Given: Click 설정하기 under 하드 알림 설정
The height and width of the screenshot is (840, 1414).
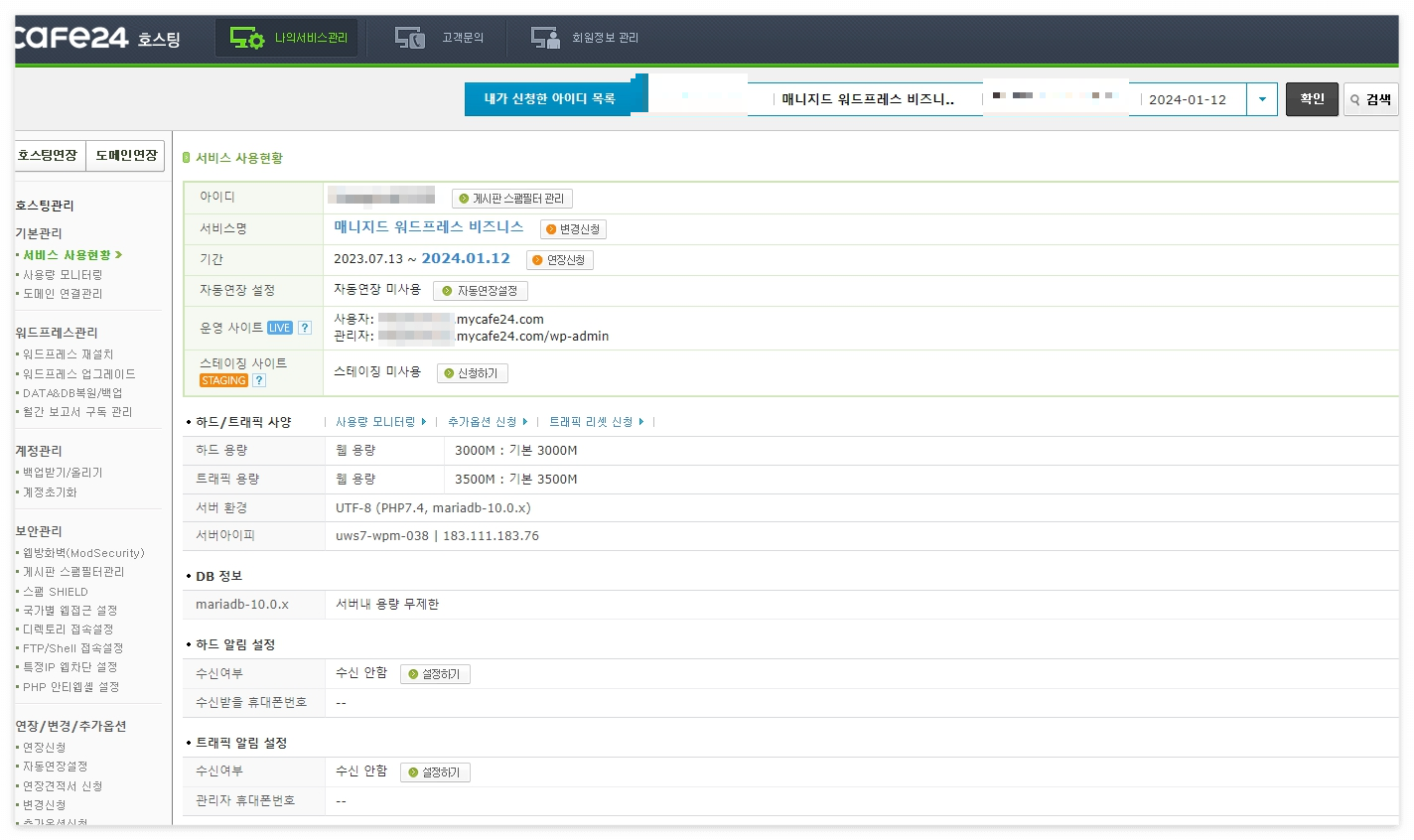Looking at the screenshot, I should point(435,674).
